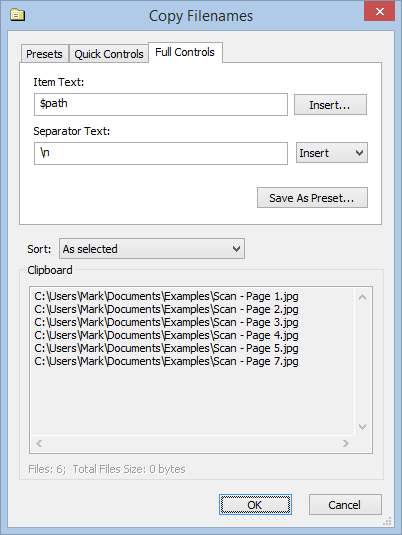Screen dimensions: 402x535
Task: Click the Item Text input field
Action: click(161, 104)
